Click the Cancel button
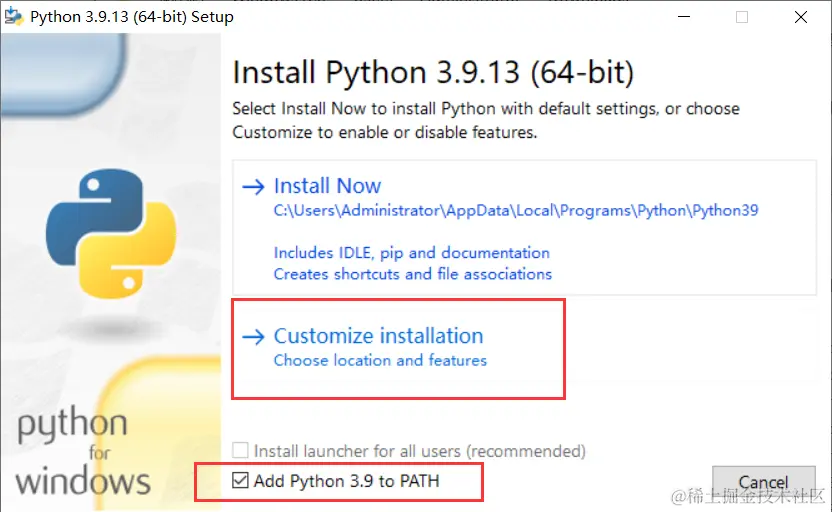This screenshot has width=832, height=512. (764, 482)
